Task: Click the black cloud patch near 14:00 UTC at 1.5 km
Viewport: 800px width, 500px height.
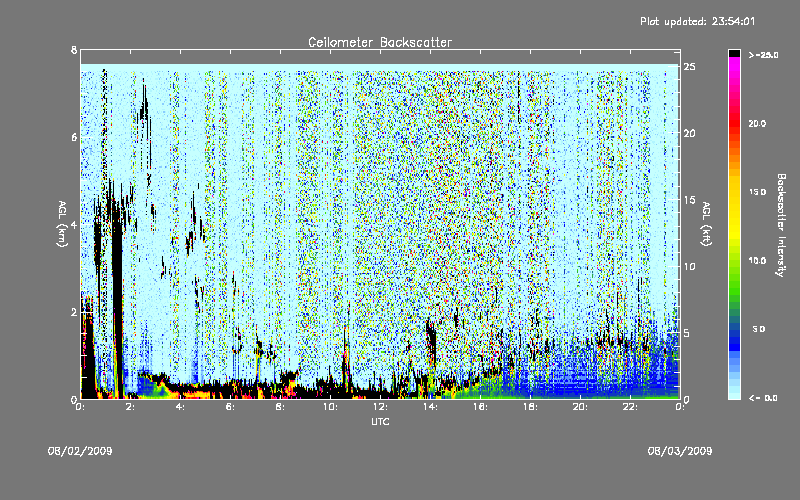Action: click(431, 339)
